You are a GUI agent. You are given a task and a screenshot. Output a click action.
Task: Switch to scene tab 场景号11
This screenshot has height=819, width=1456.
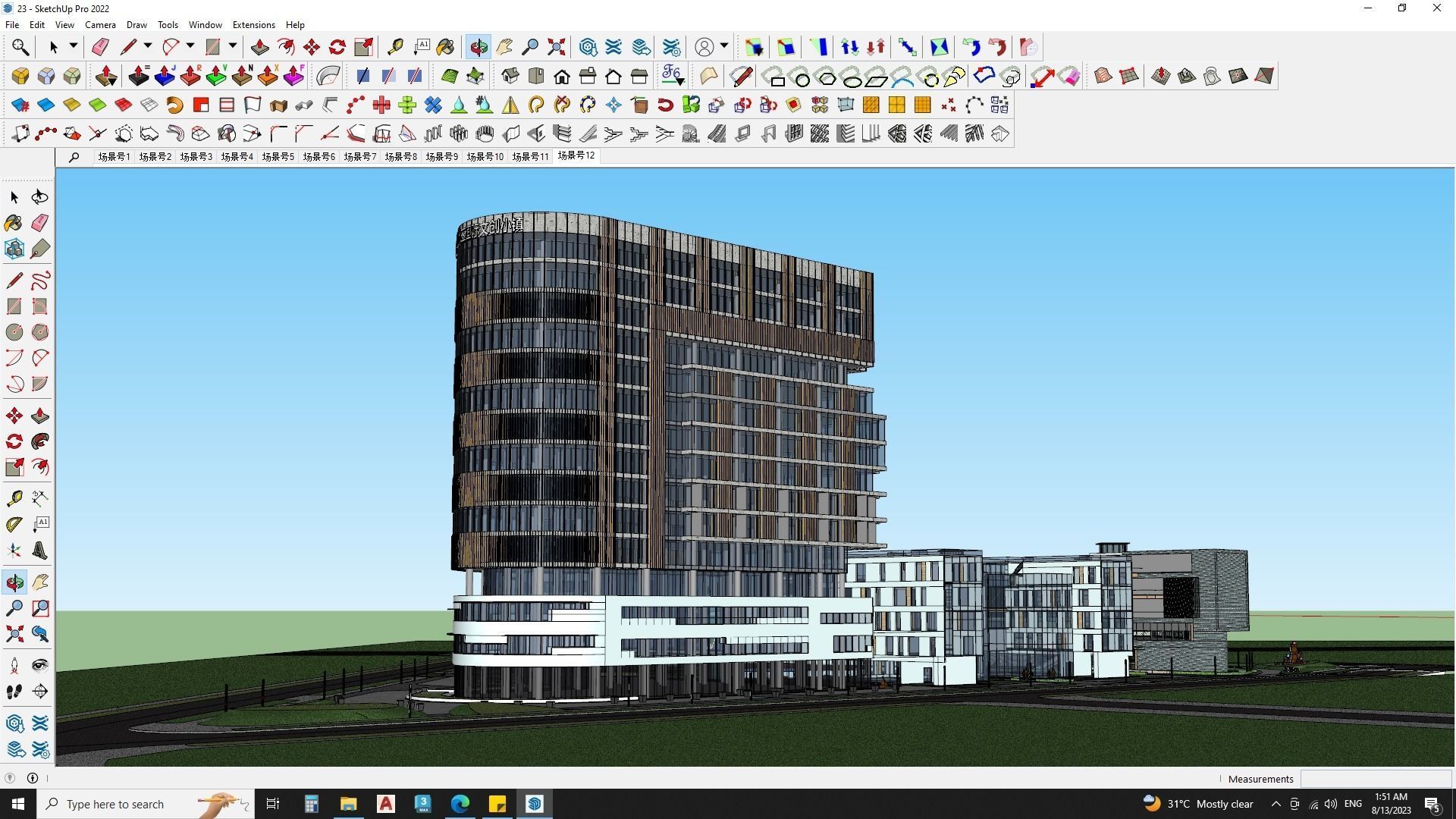[x=529, y=157]
